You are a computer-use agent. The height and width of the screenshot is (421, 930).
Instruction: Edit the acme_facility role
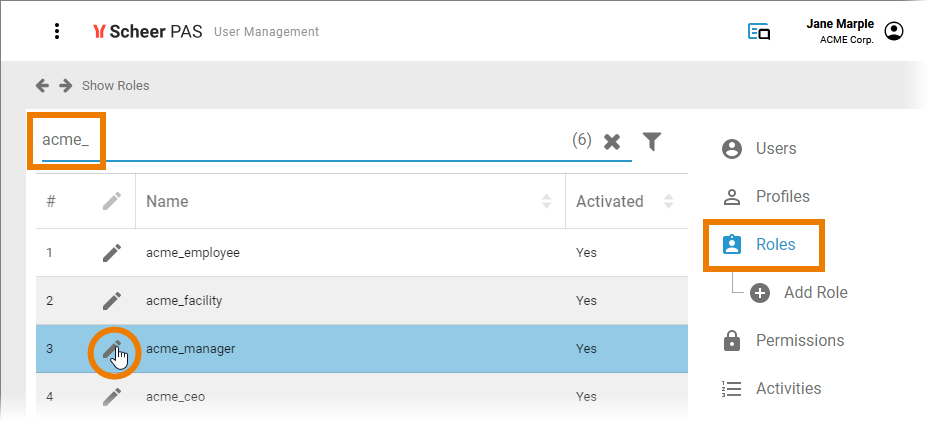pos(112,300)
